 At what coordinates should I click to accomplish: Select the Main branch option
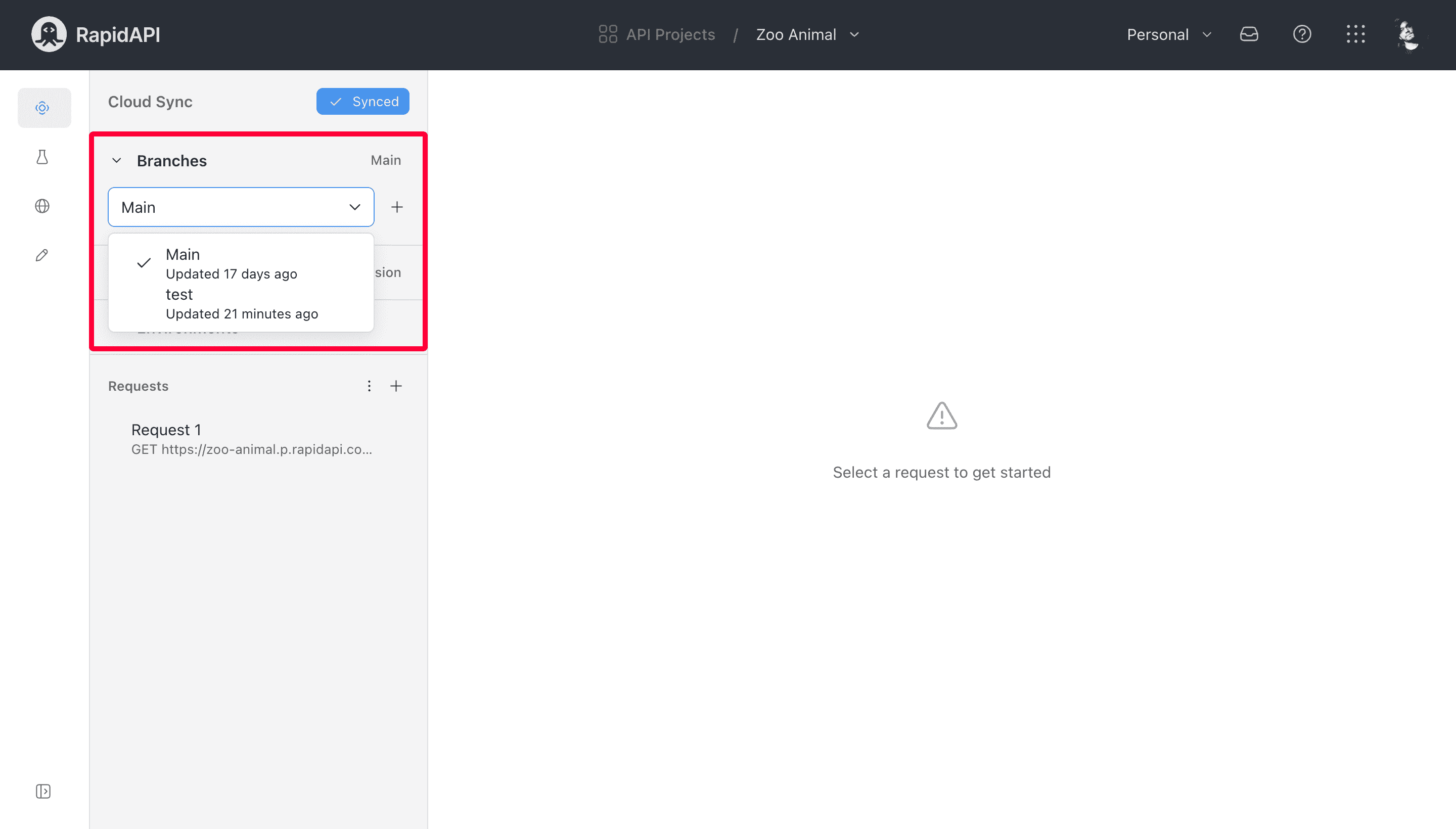241,263
